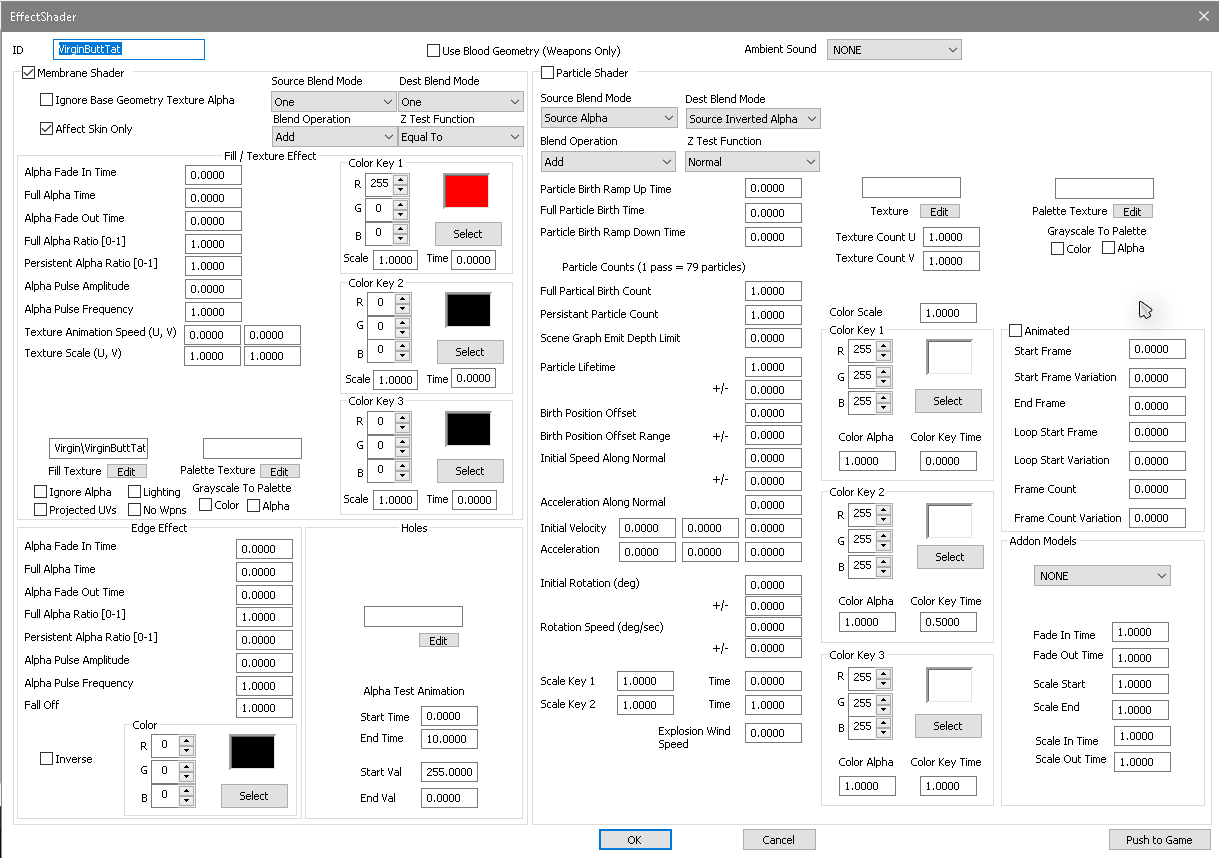Open particle Source Blend Mode dropdown
This screenshot has height=858, width=1219.
(608, 118)
